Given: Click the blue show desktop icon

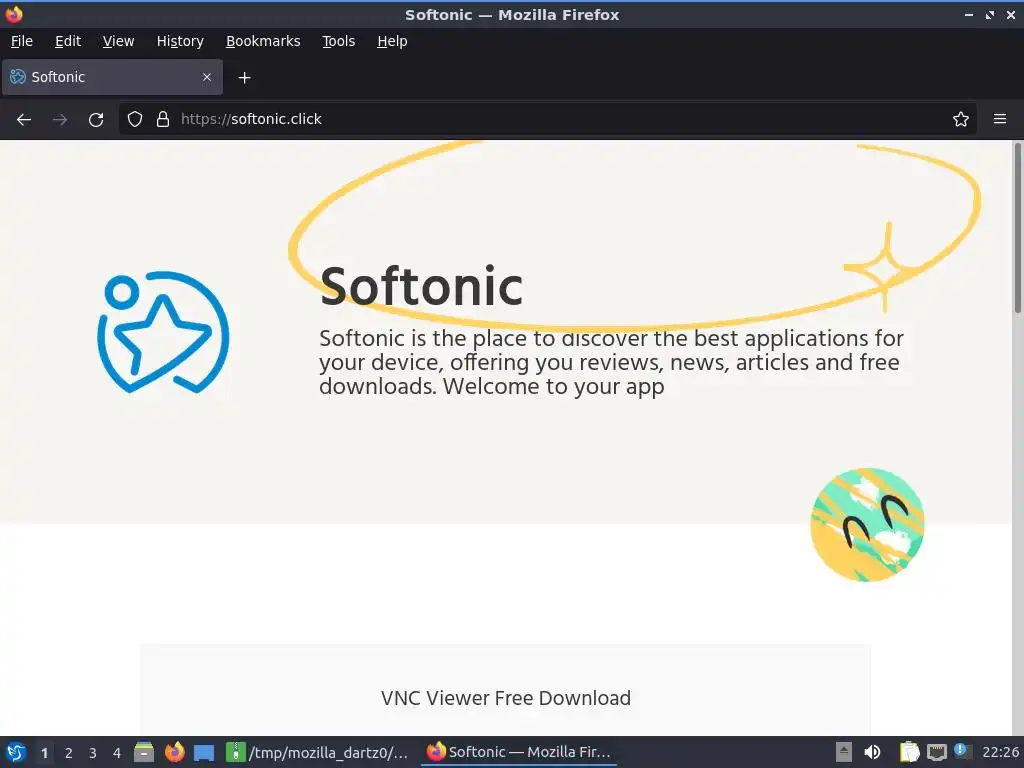Looking at the screenshot, I should click(x=204, y=753).
